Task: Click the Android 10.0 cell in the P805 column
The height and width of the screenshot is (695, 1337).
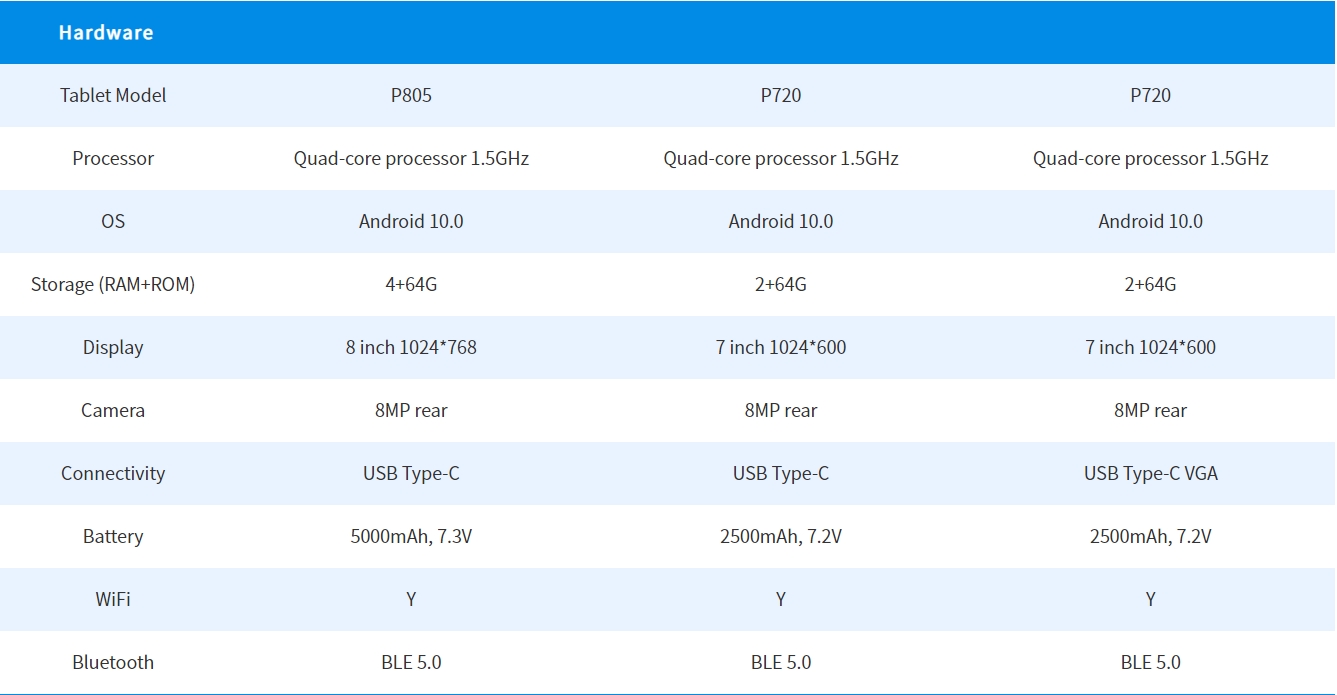Action: 411,221
